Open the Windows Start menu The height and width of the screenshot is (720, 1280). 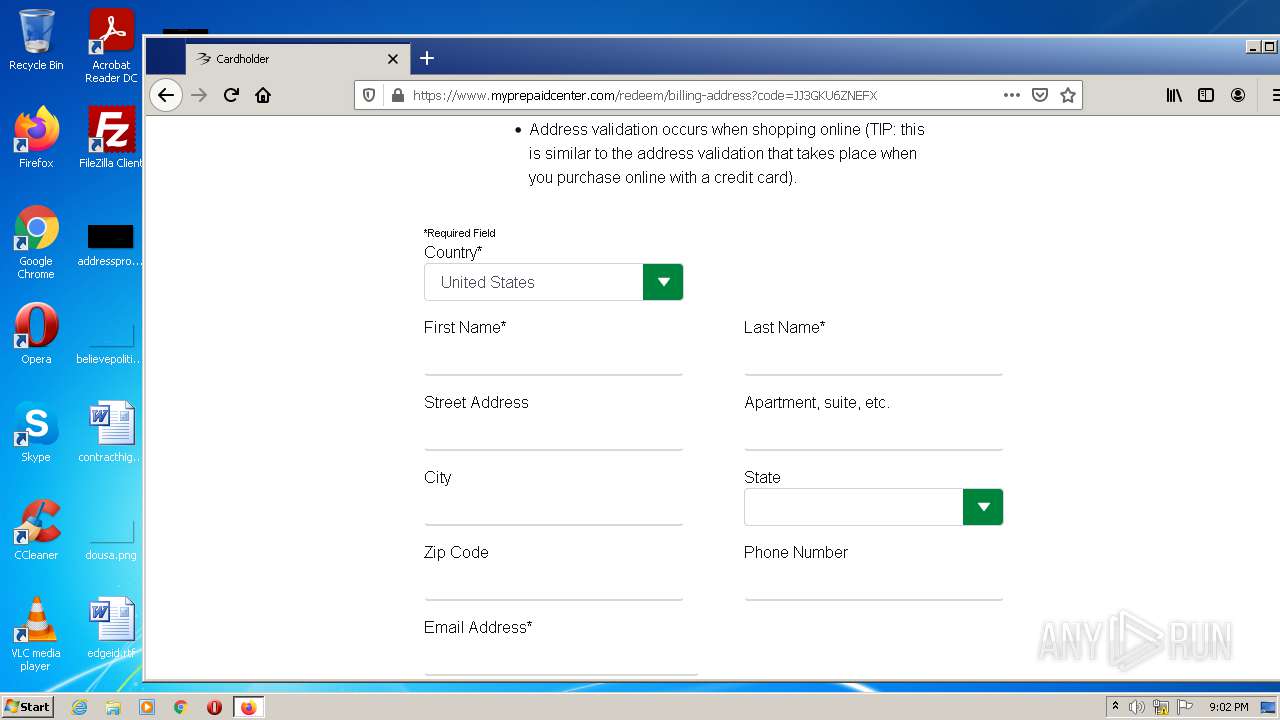27,707
